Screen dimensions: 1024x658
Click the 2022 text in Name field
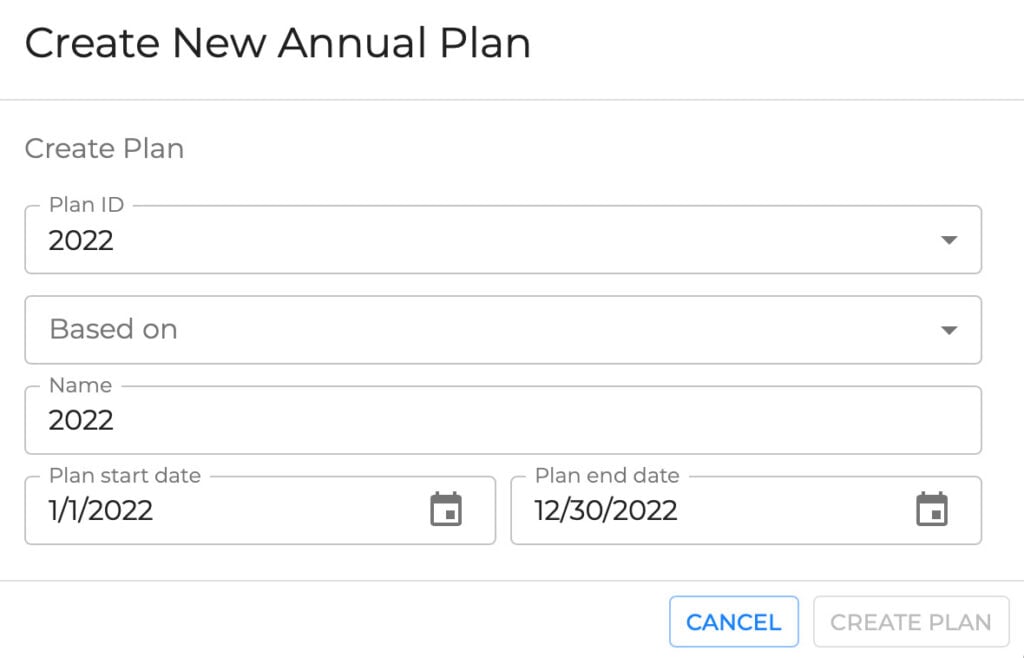coord(81,420)
